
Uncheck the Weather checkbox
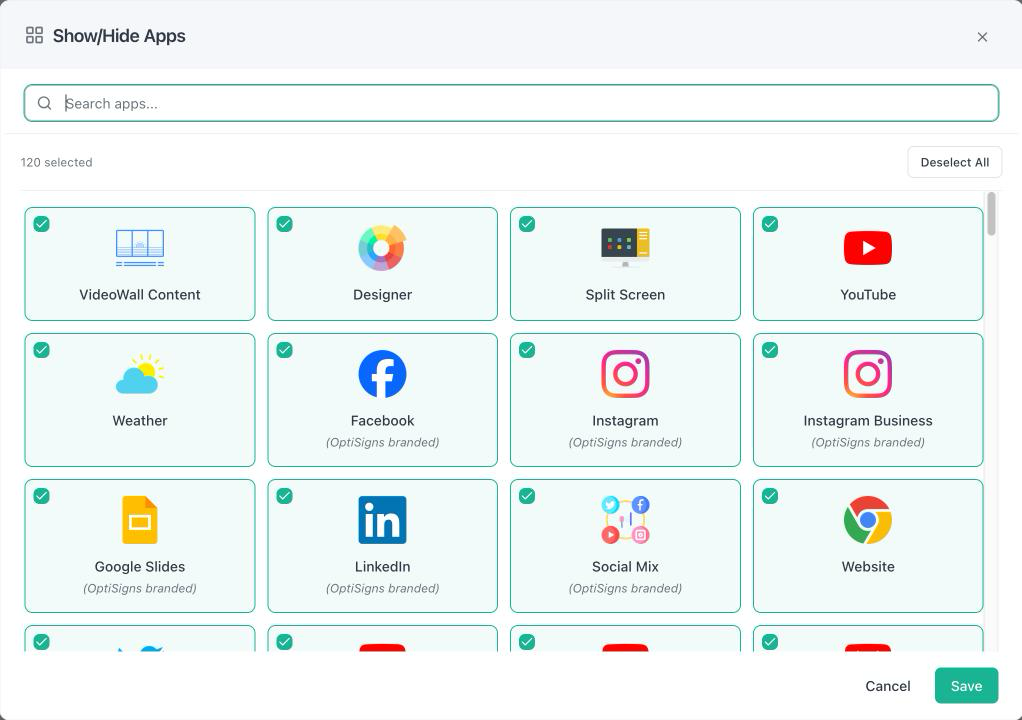pos(42,350)
